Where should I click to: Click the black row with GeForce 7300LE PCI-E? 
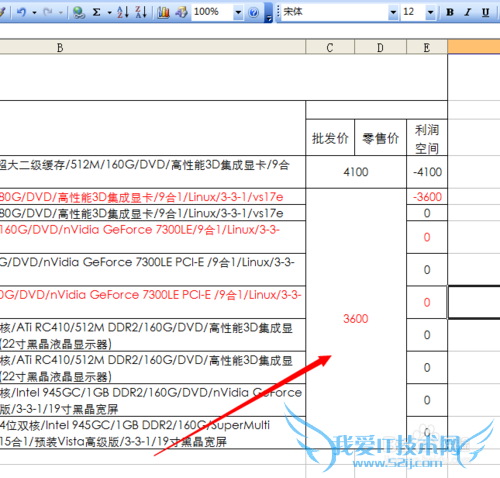(x=152, y=270)
